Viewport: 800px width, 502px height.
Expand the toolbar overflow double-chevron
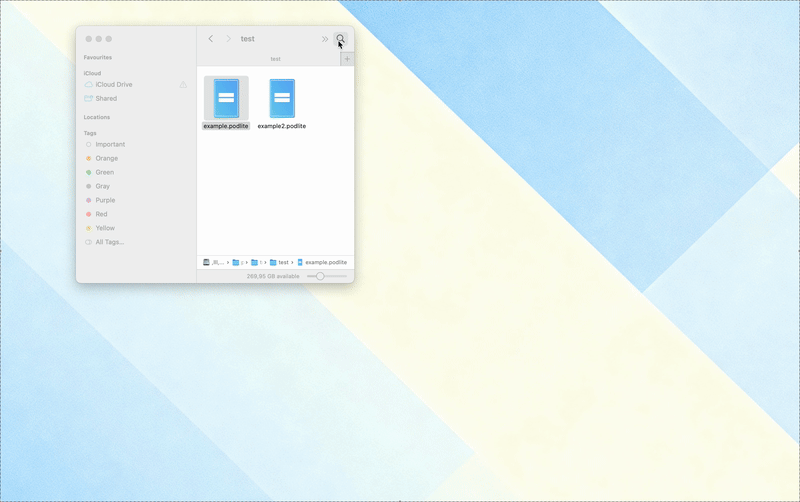[325, 39]
